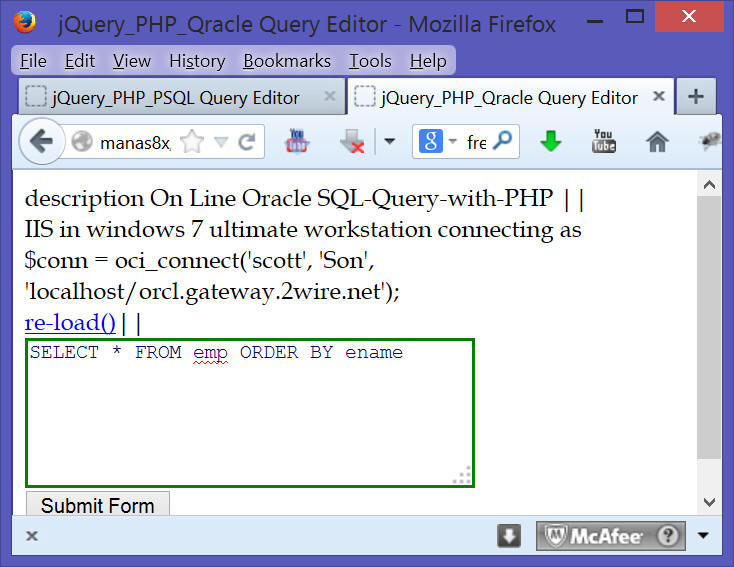Open the Bookmarks menu

tap(287, 61)
